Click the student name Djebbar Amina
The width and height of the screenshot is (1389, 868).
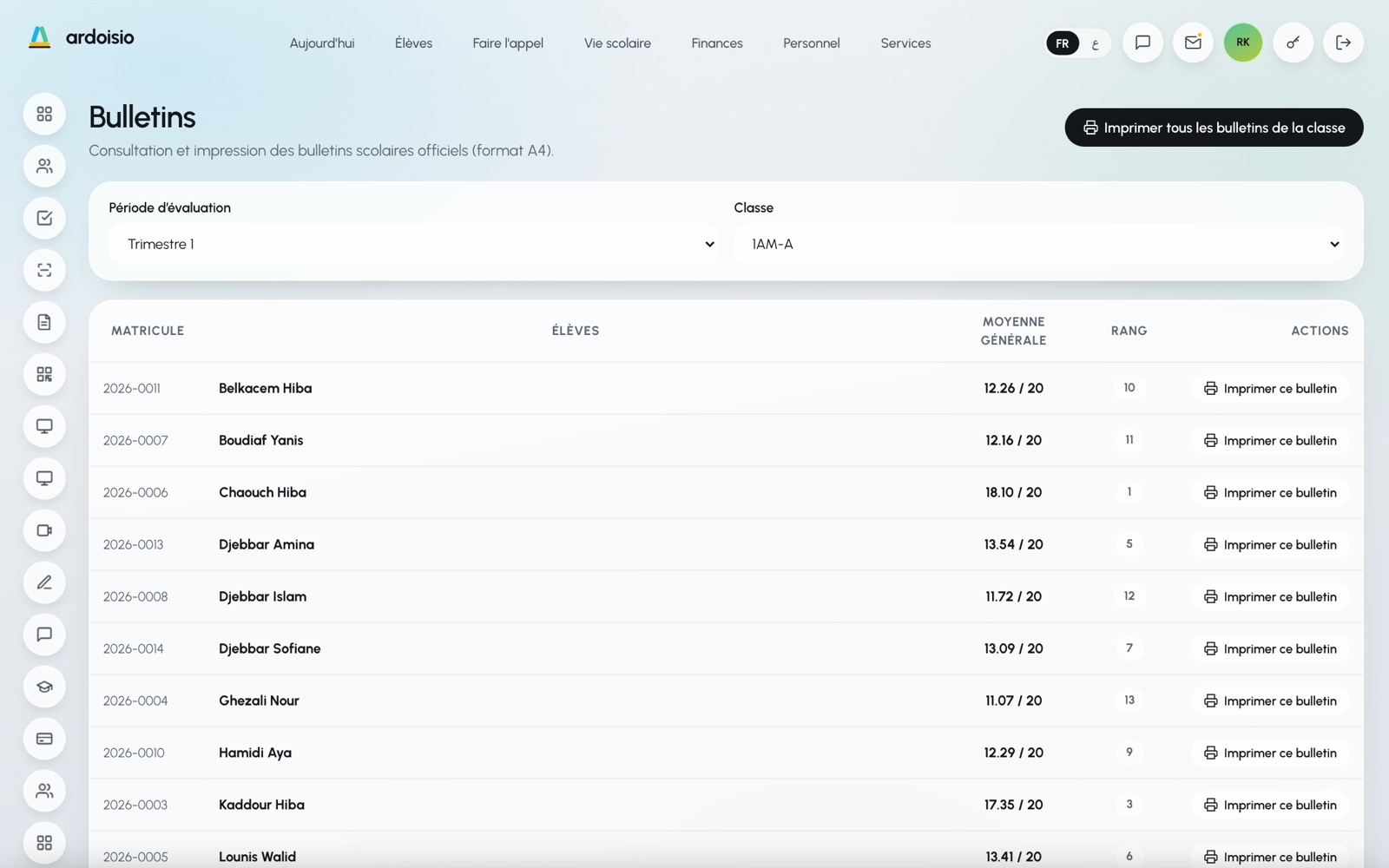267,544
